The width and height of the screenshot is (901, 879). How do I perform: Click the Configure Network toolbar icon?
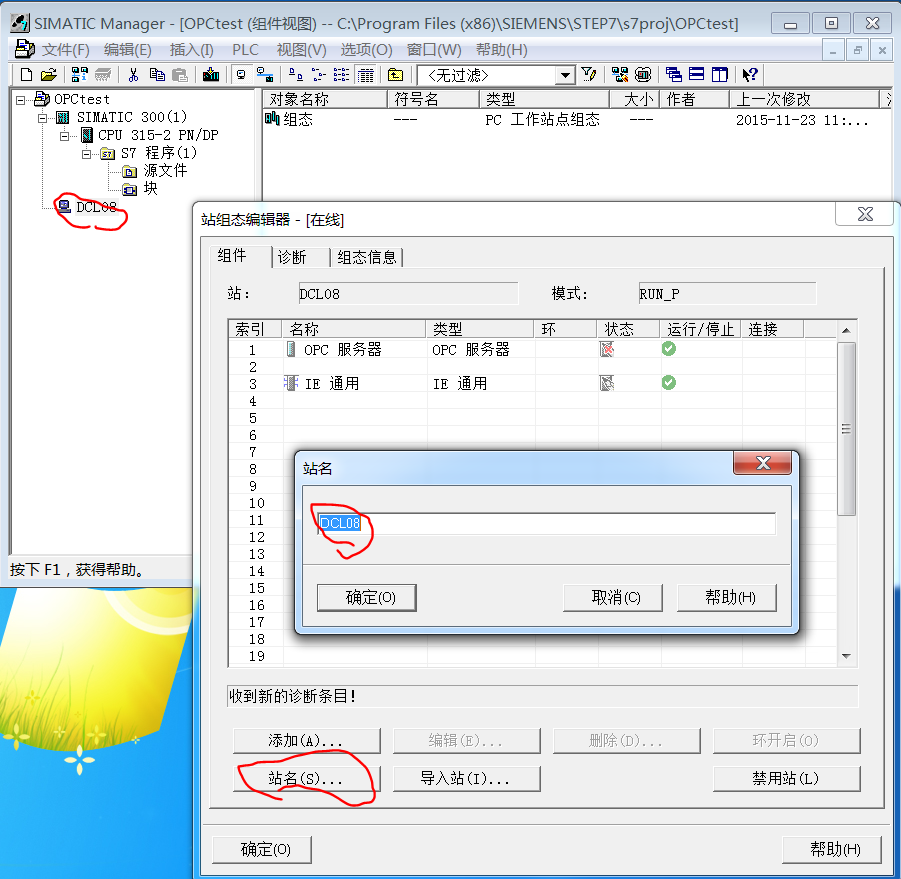619,75
